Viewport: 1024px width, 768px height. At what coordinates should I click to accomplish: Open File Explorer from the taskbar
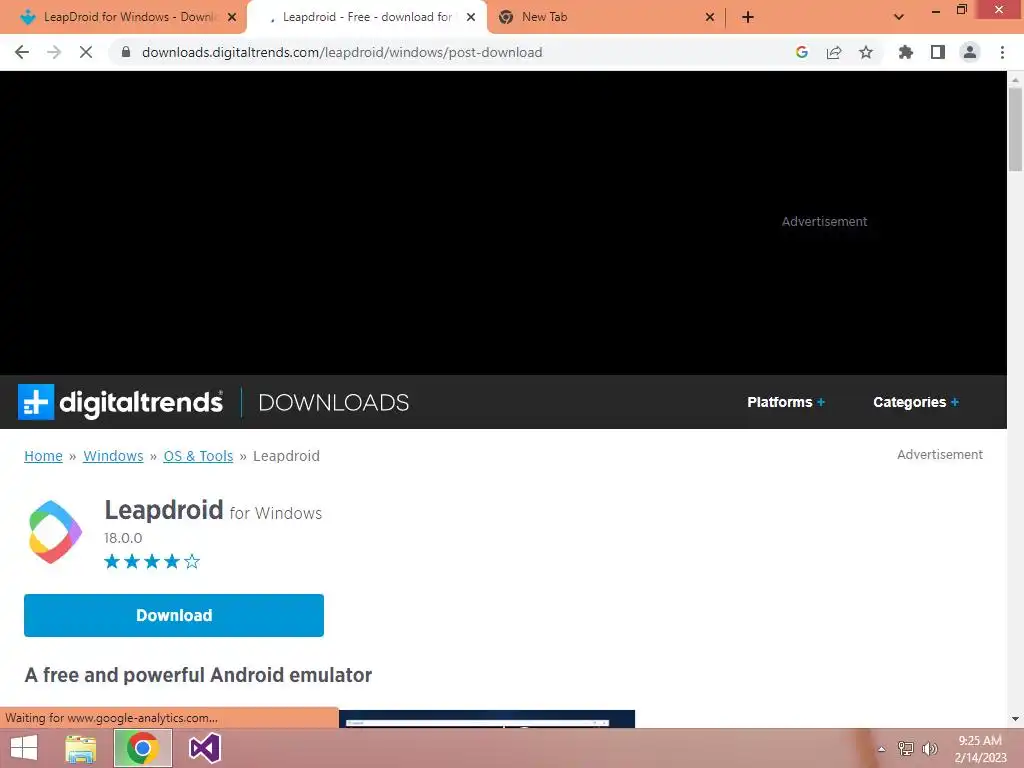click(x=81, y=748)
